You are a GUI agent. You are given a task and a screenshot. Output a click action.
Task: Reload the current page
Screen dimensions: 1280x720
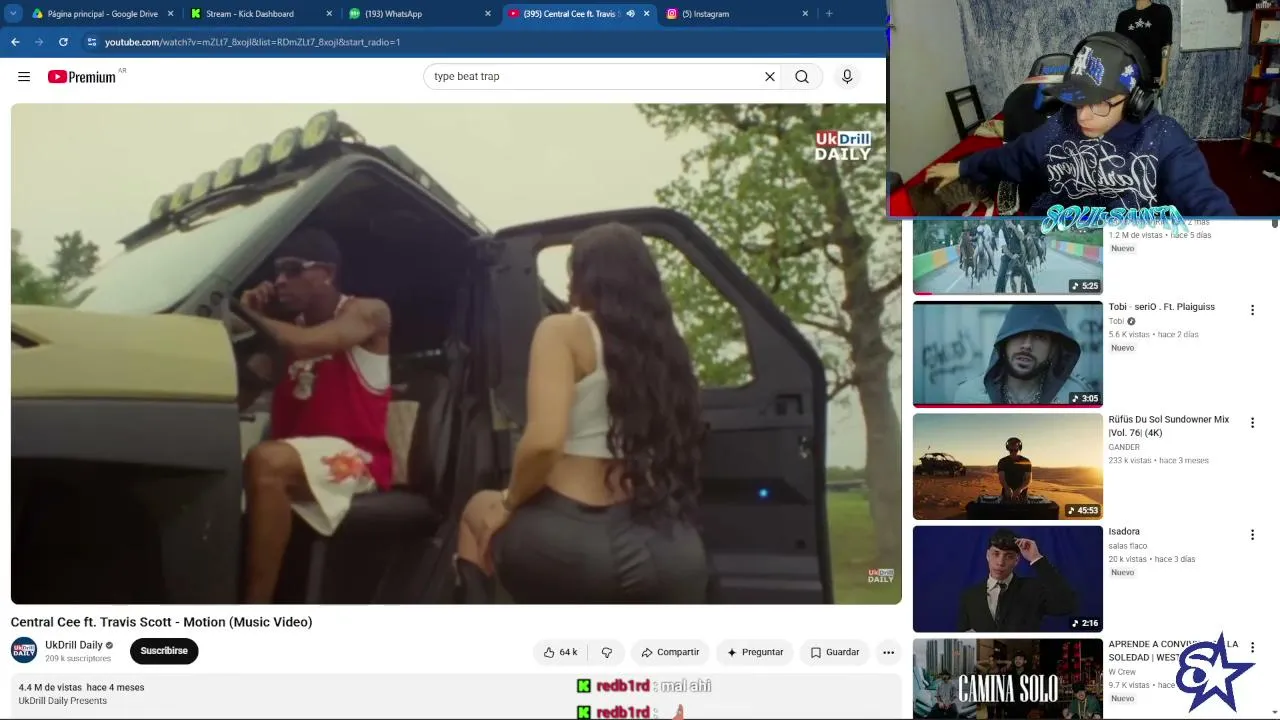click(63, 42)
